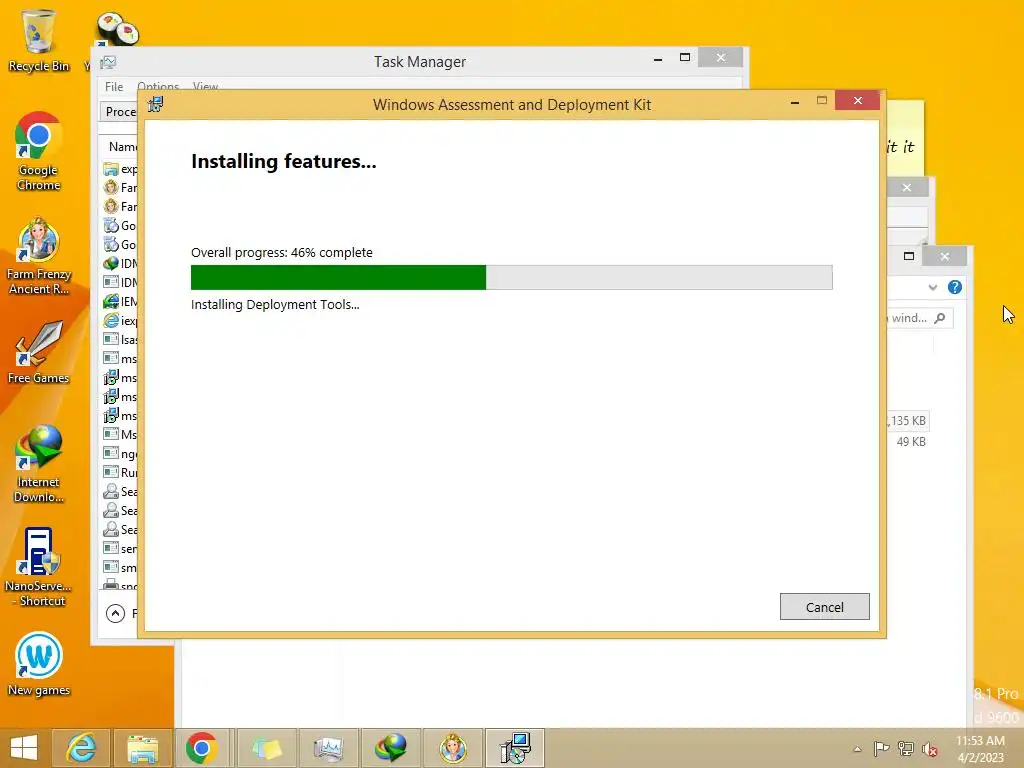
Task: Open the Internet Download Manager desktop shortcut
Action: click(x=39, y=464)
